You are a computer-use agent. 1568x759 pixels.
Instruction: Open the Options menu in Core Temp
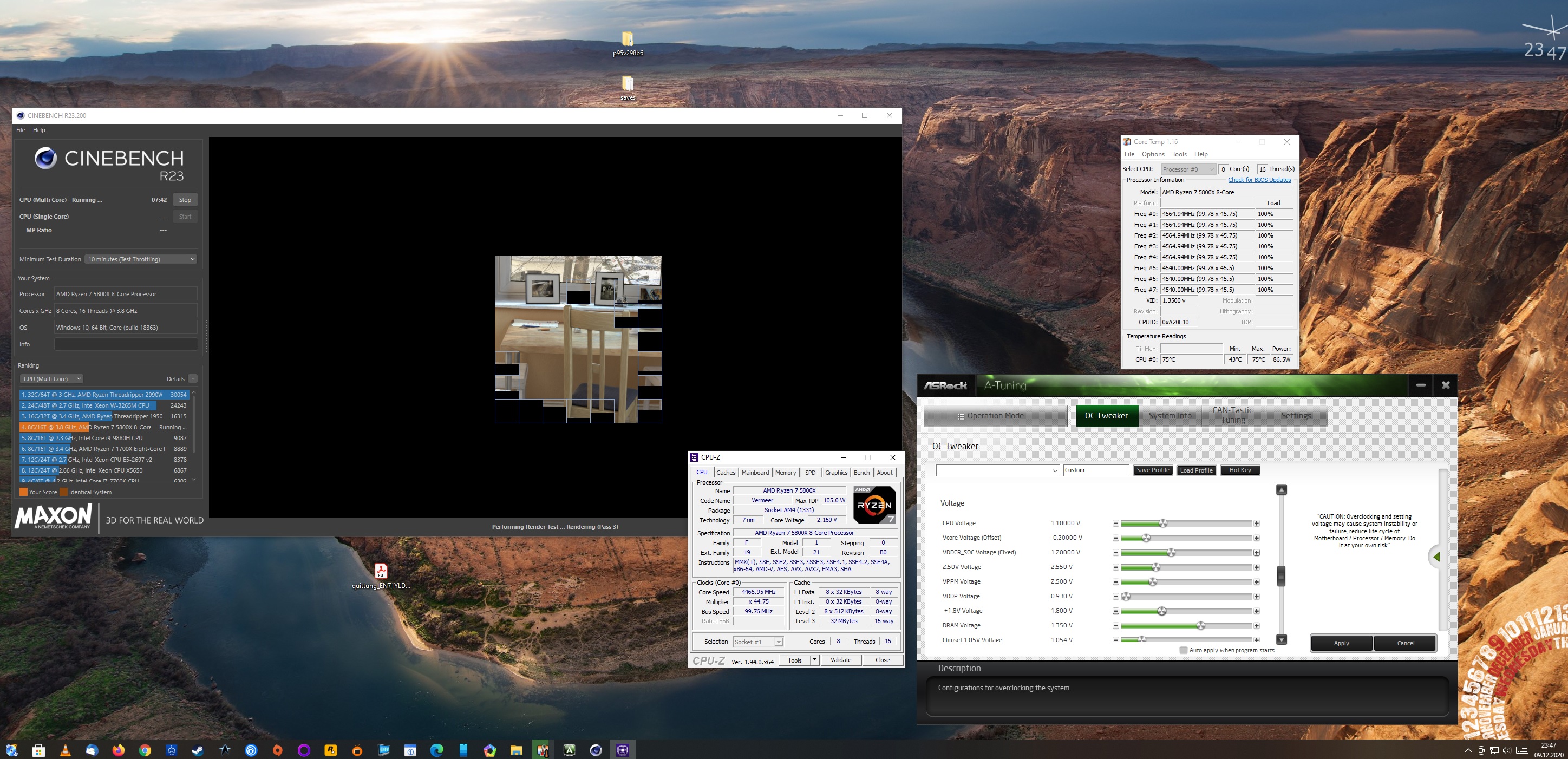coord(1152,153)
